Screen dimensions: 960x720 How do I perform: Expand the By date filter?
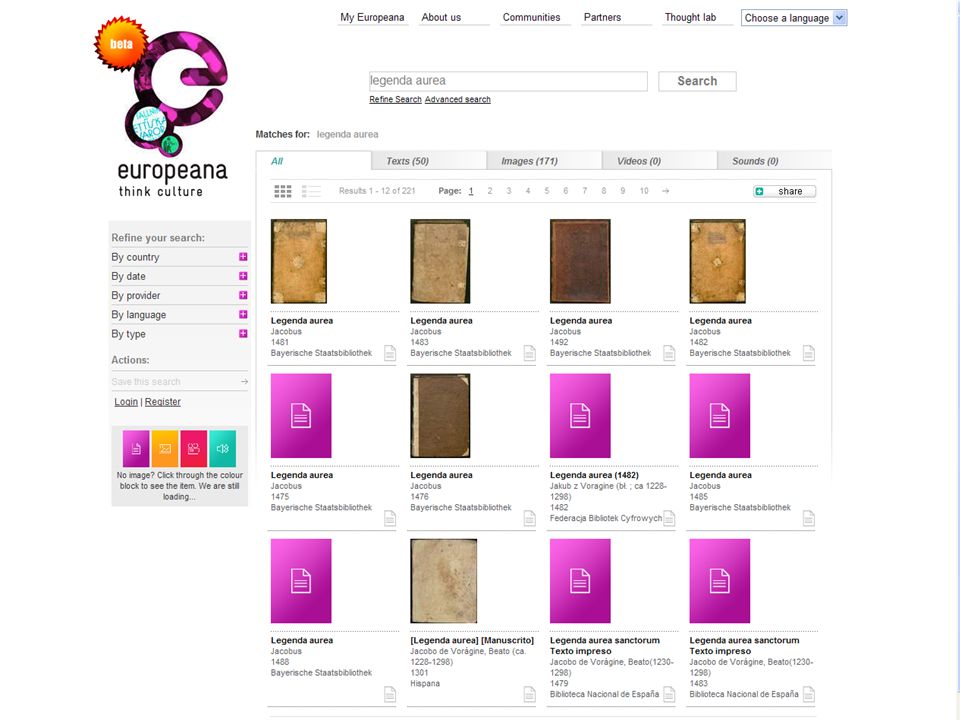click(x=243, y=276)
